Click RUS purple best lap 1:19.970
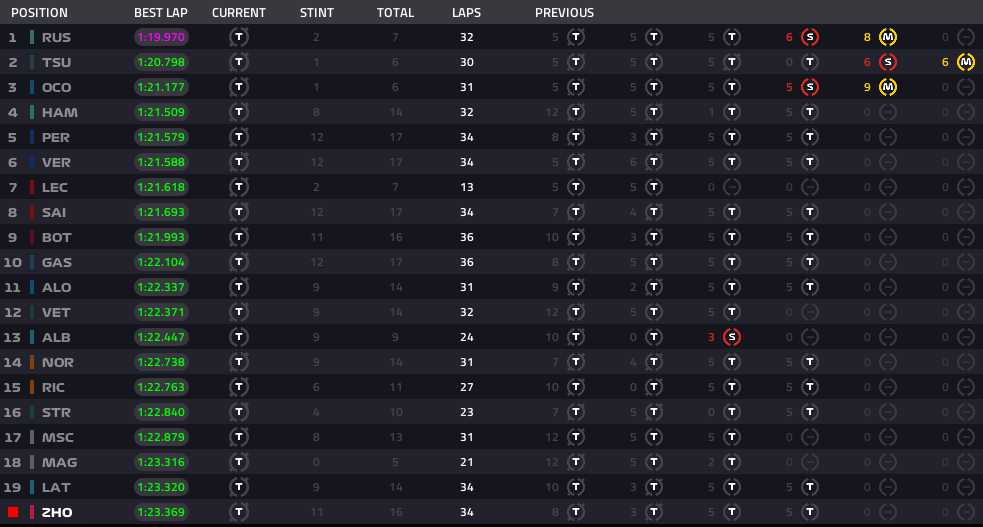983x527 pixels. pos(161,37)
